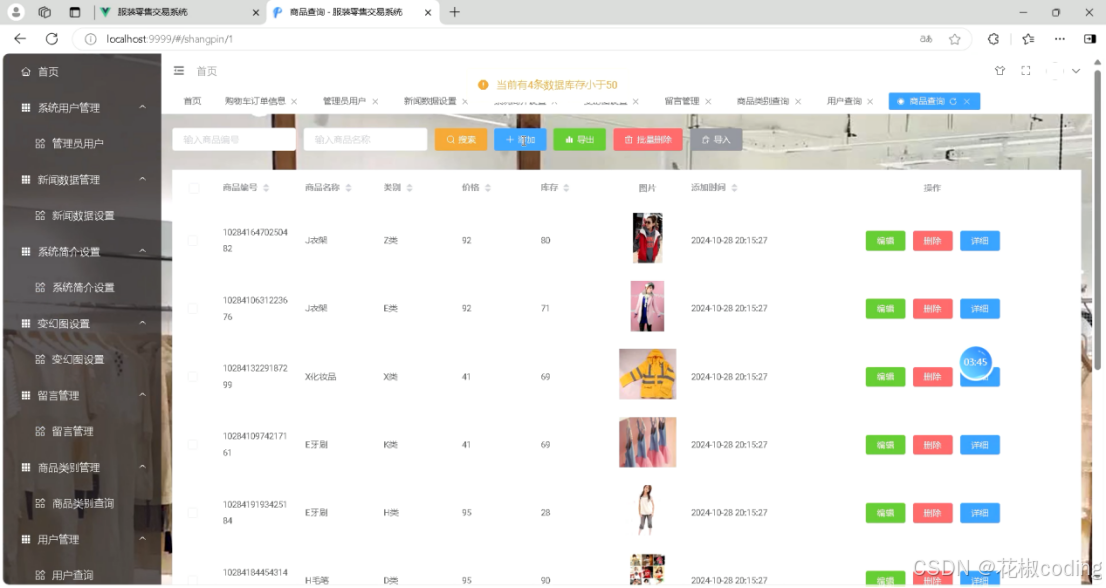This screenshot has height=588, width=1106.
Task: Close the 购物车订单信息 tab
Action: tap(294, 102)
